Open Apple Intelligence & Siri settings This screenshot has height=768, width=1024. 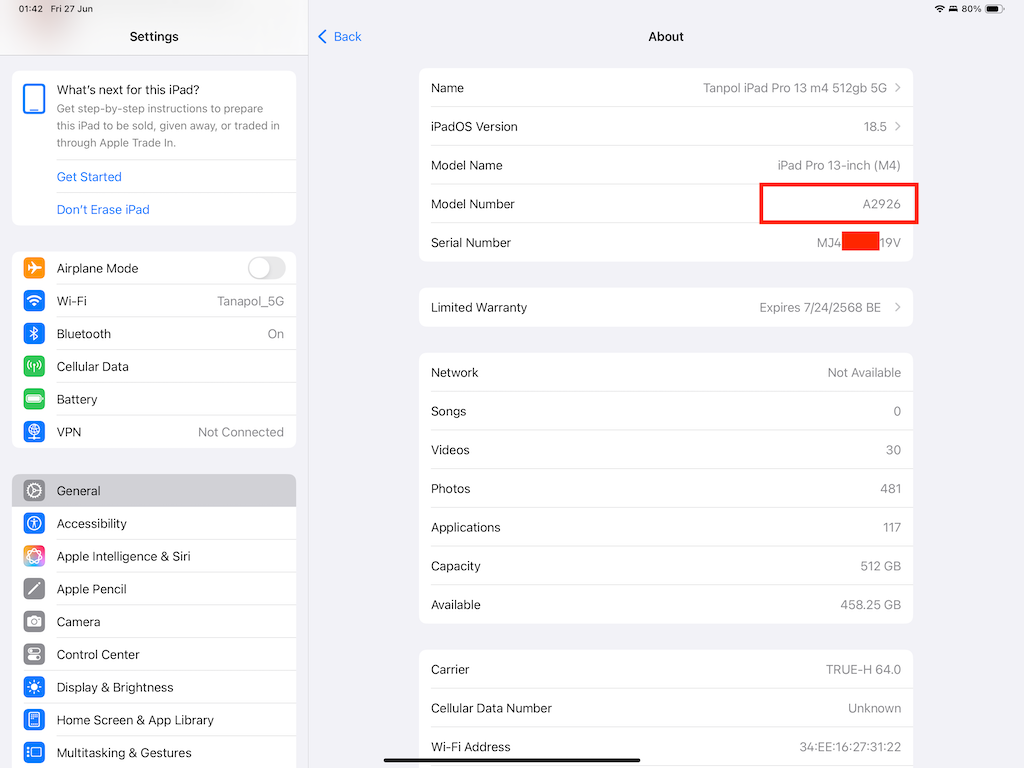pyautogui.click(x=154, y=556)
